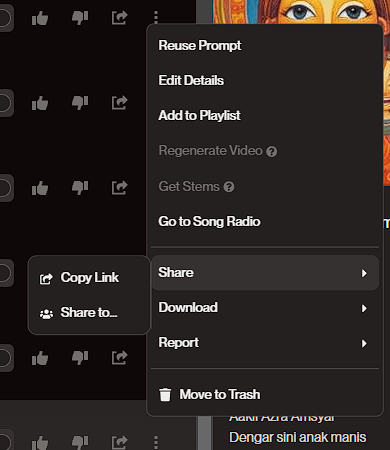Click the help icon beside Get Stems
The width and height of the screenshot is (390, 450).
click(x=229, y=187)
